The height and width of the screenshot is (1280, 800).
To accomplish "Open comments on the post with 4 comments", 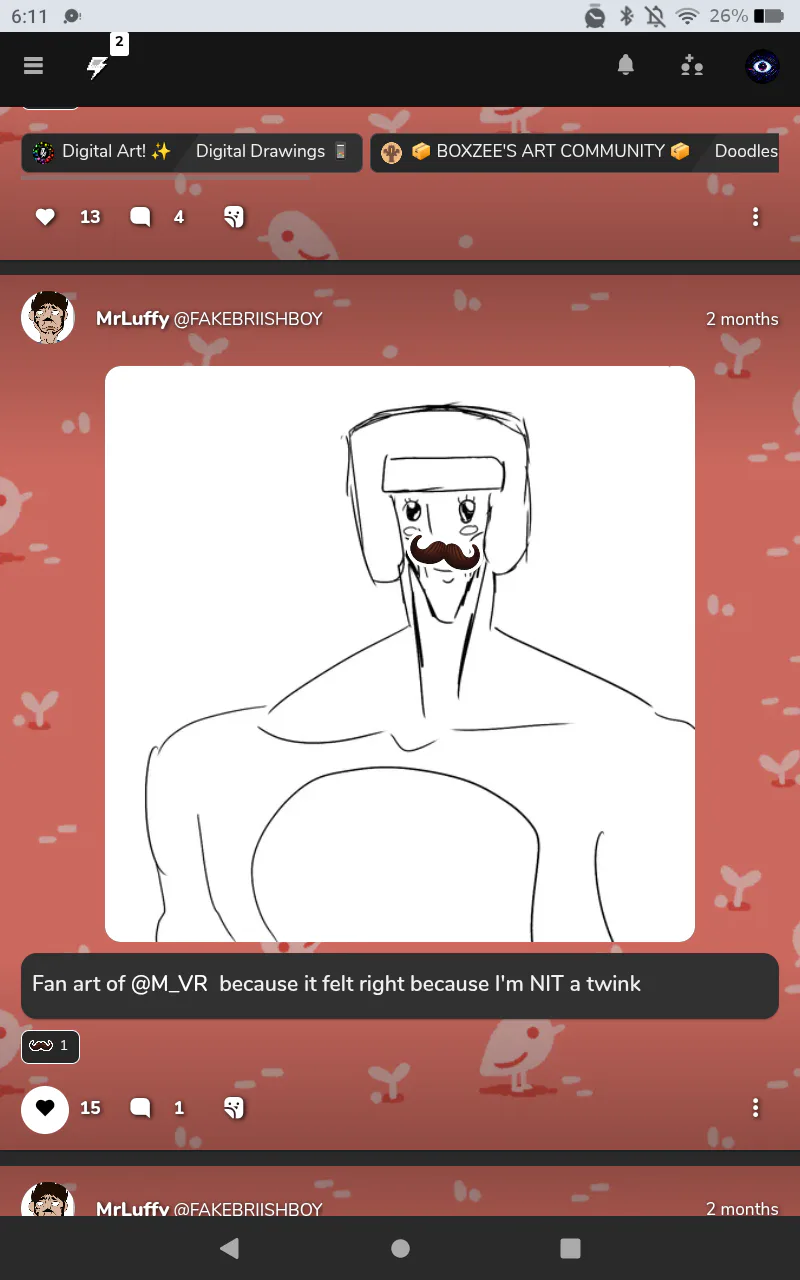I will coord(140,217).
